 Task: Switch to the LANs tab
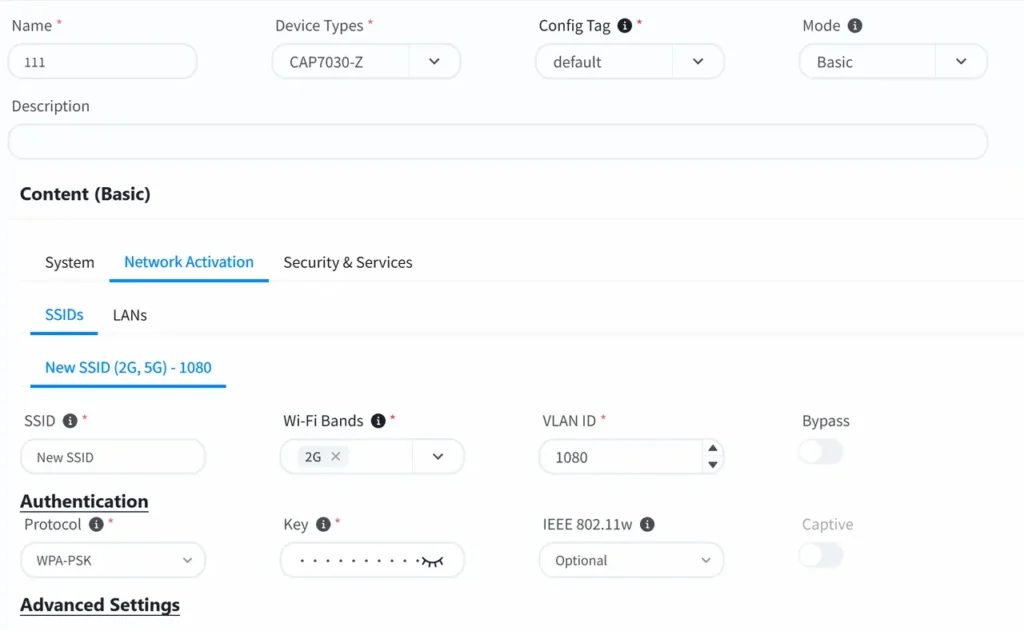click(130, 315)
